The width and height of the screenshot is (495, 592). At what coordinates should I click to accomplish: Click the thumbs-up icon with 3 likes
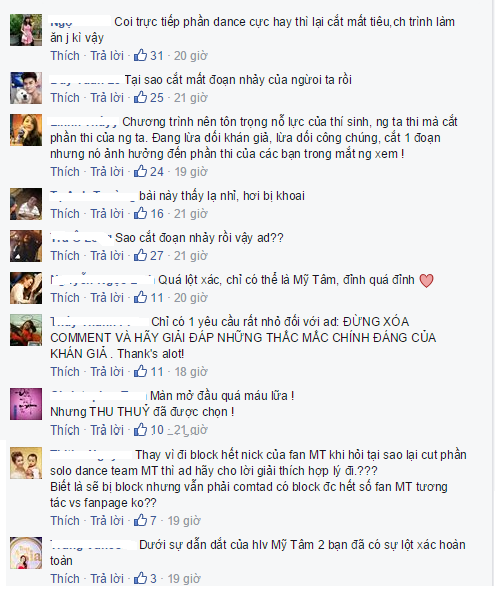pos(140,578)
